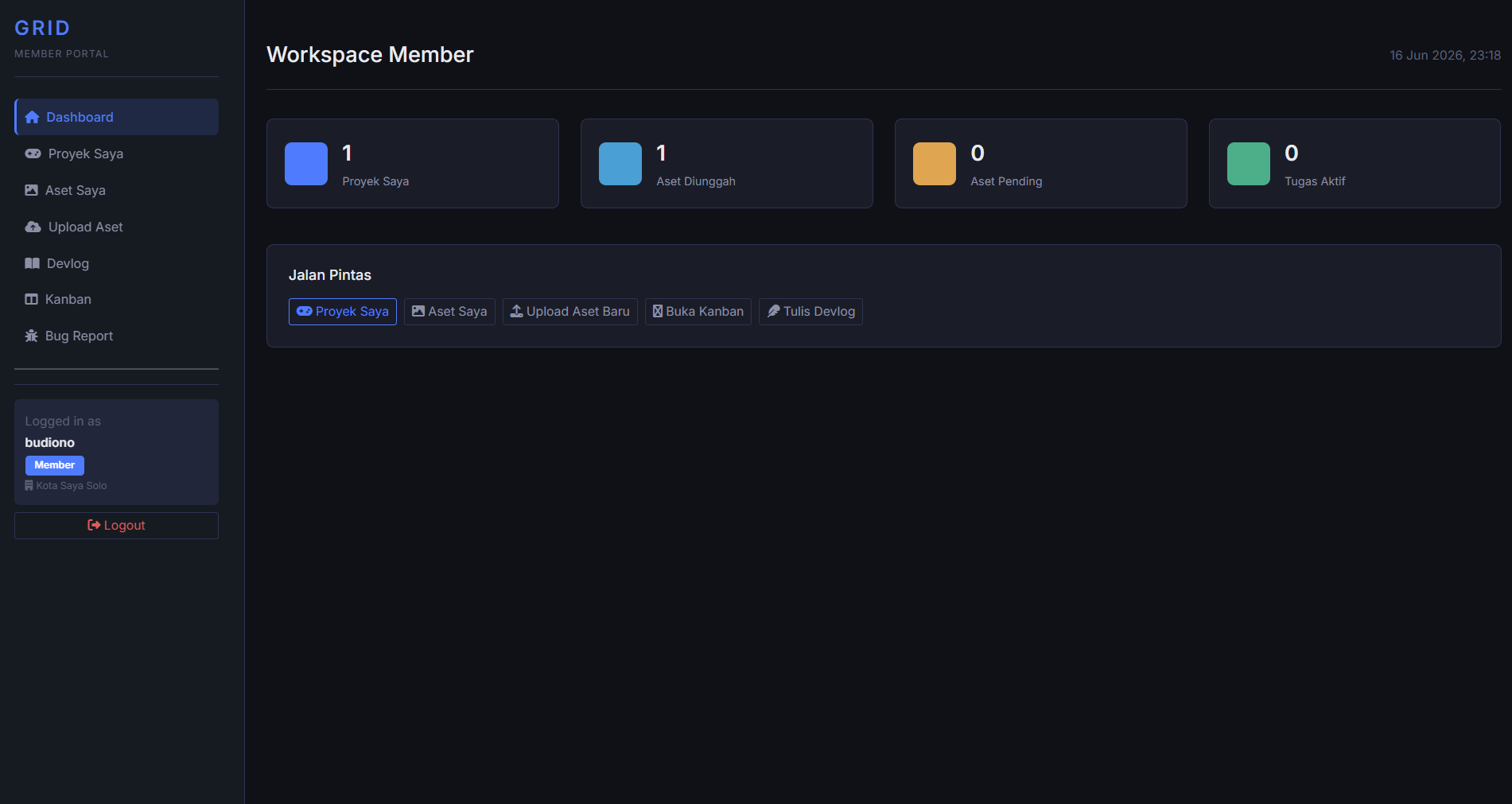Open Upload Aset page from sidebar
Viewport: 1512px width, 804px height.
pos(116,227)
